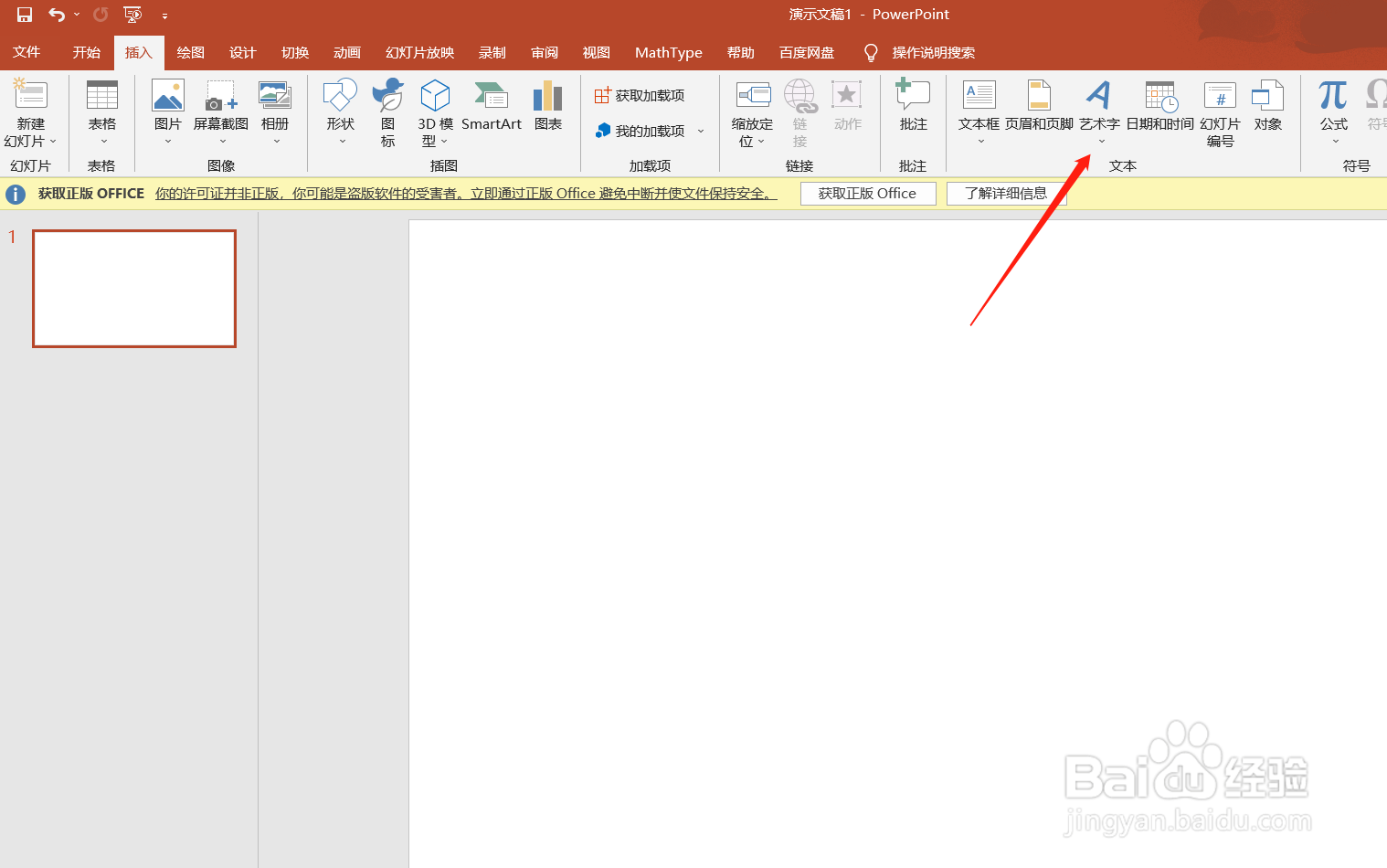
Task: Insert a 3D model (3D 模型)
Action: (x=435, y=113)
